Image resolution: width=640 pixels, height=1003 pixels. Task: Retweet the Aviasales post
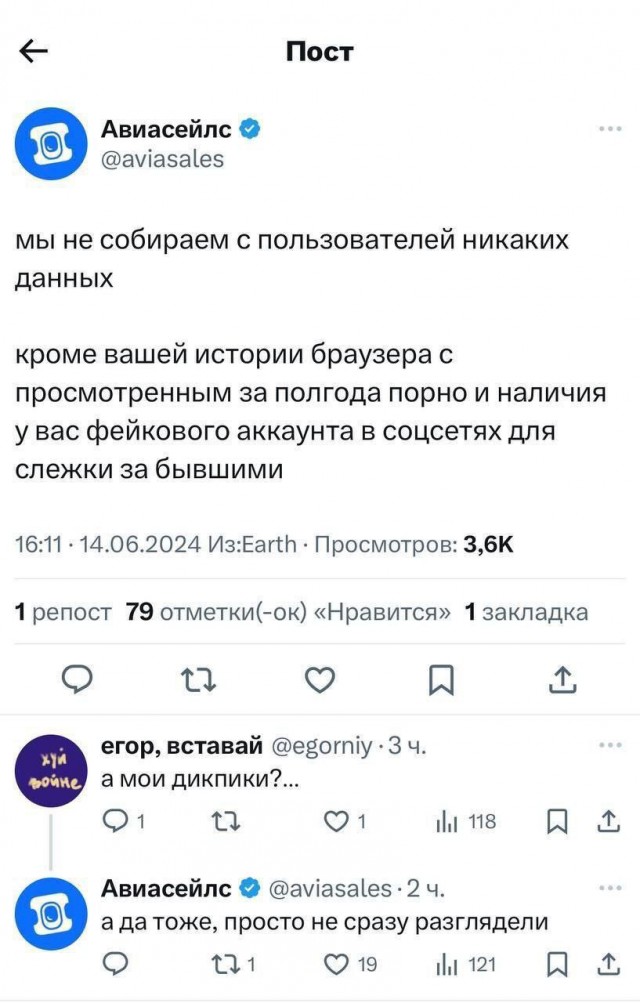tap(198, 680)
